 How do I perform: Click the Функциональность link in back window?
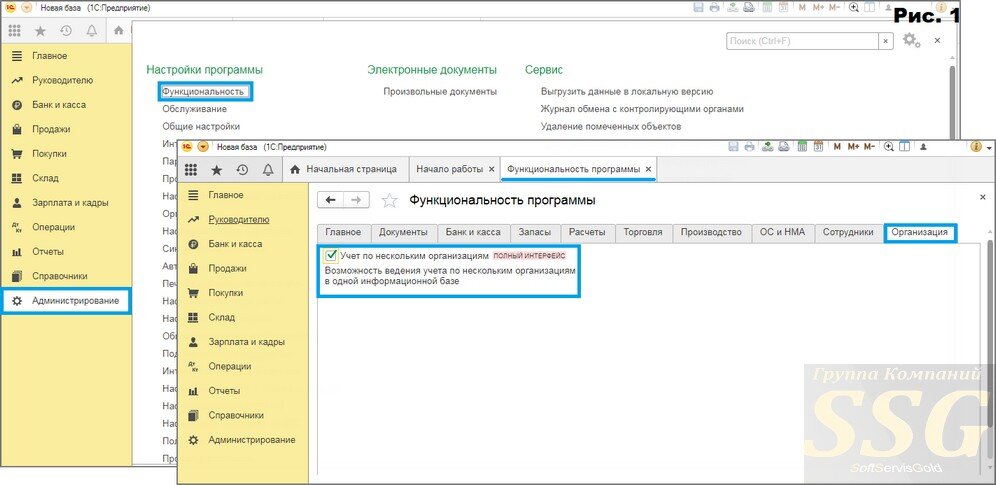203,91
